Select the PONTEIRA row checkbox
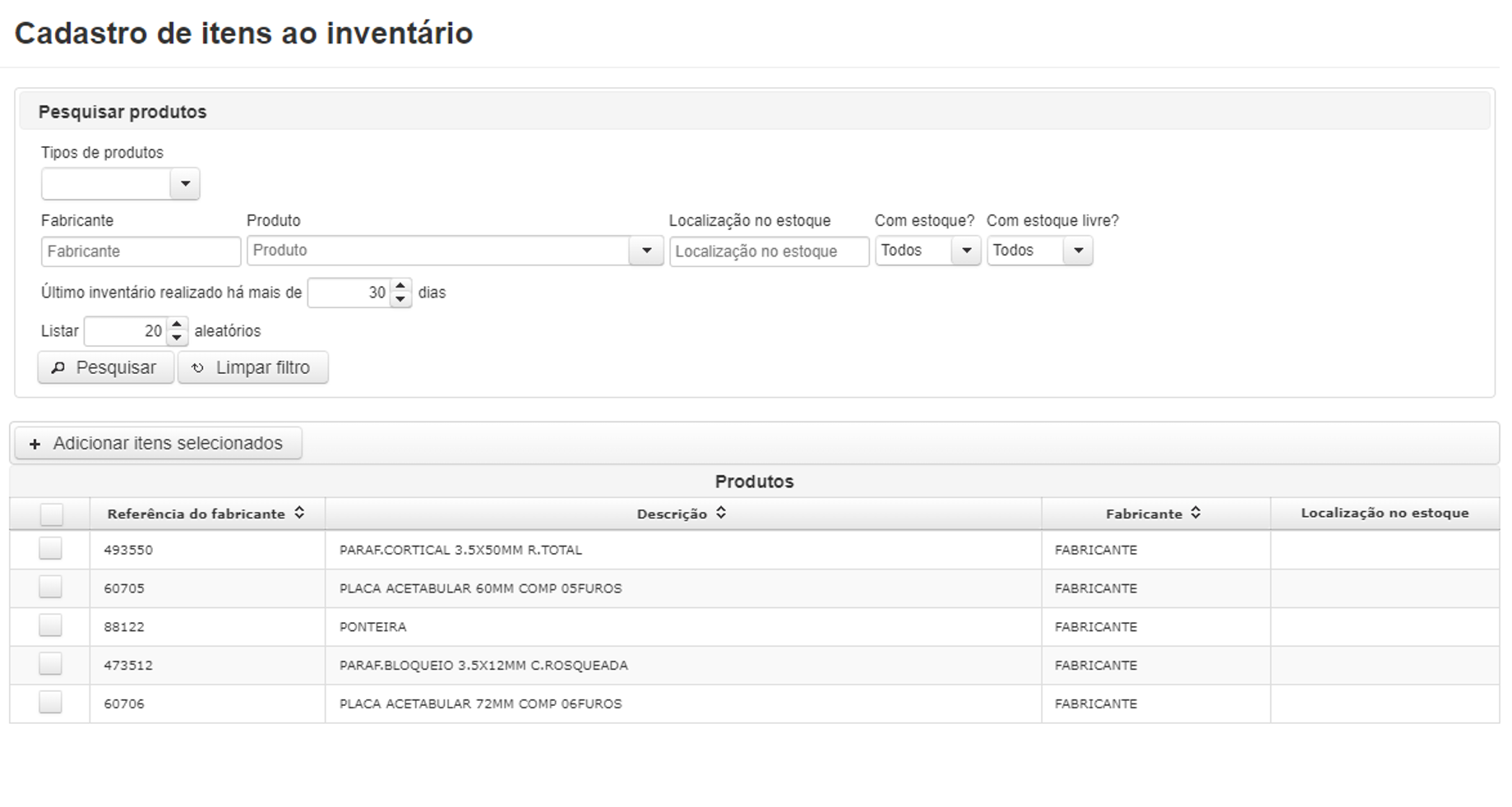 (50, 626)
